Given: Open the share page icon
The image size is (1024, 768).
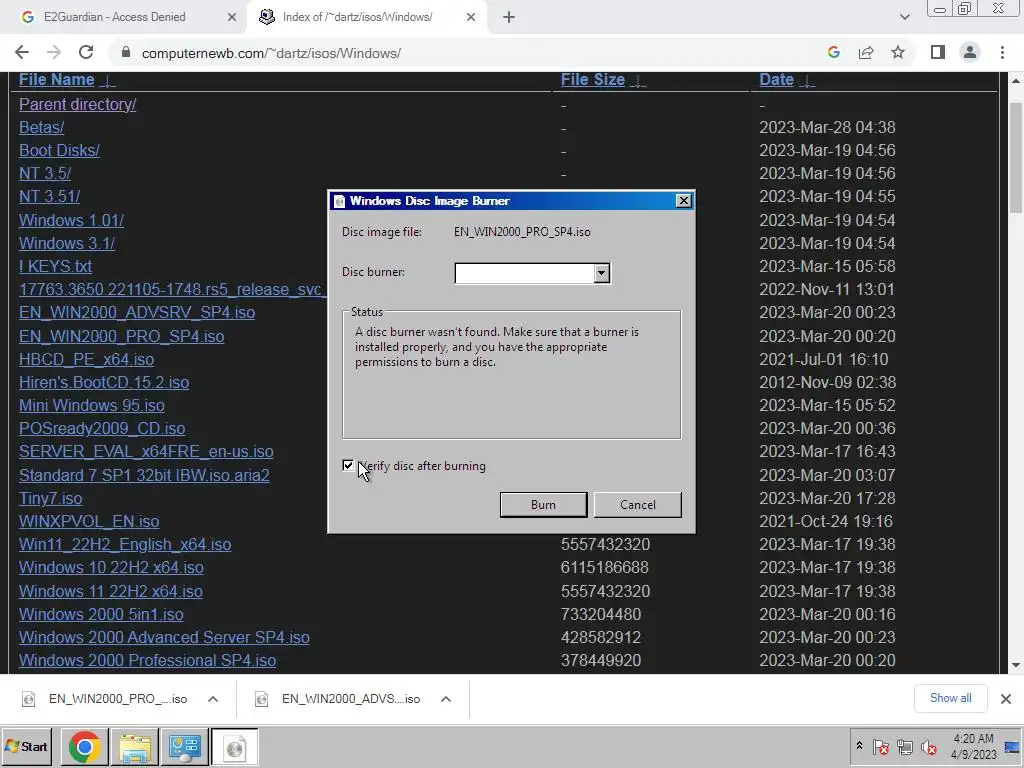Looking at the screenshot, I should pyautogui.click(x=866, y=53).
